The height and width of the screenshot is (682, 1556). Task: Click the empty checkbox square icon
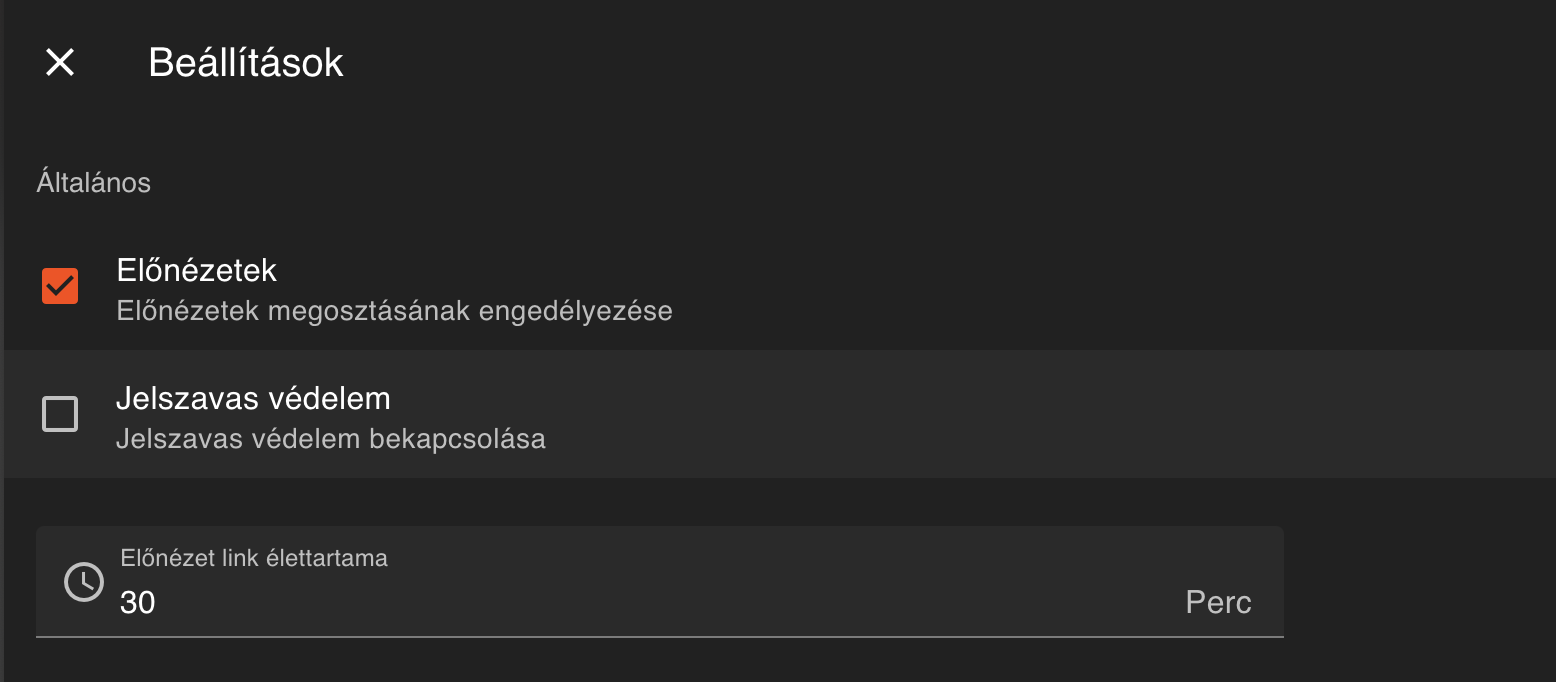point(59,413)
